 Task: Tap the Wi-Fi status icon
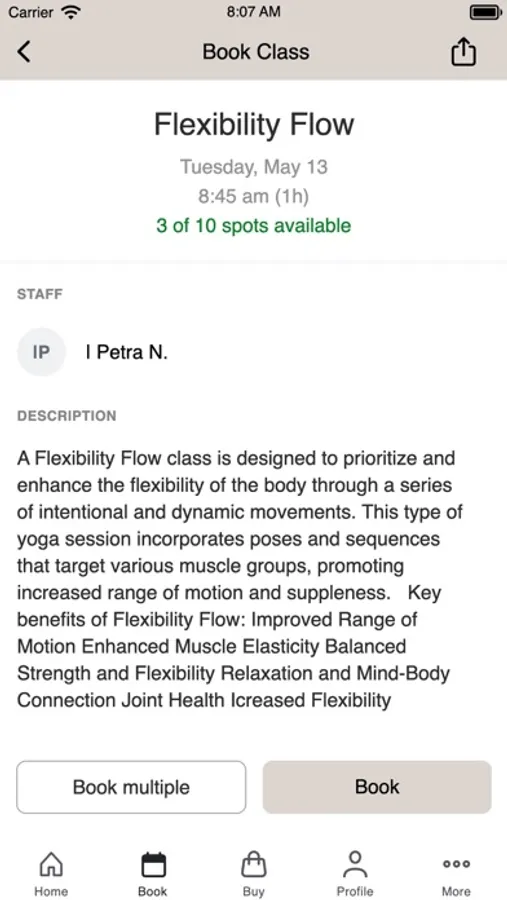tap(71, 12)
